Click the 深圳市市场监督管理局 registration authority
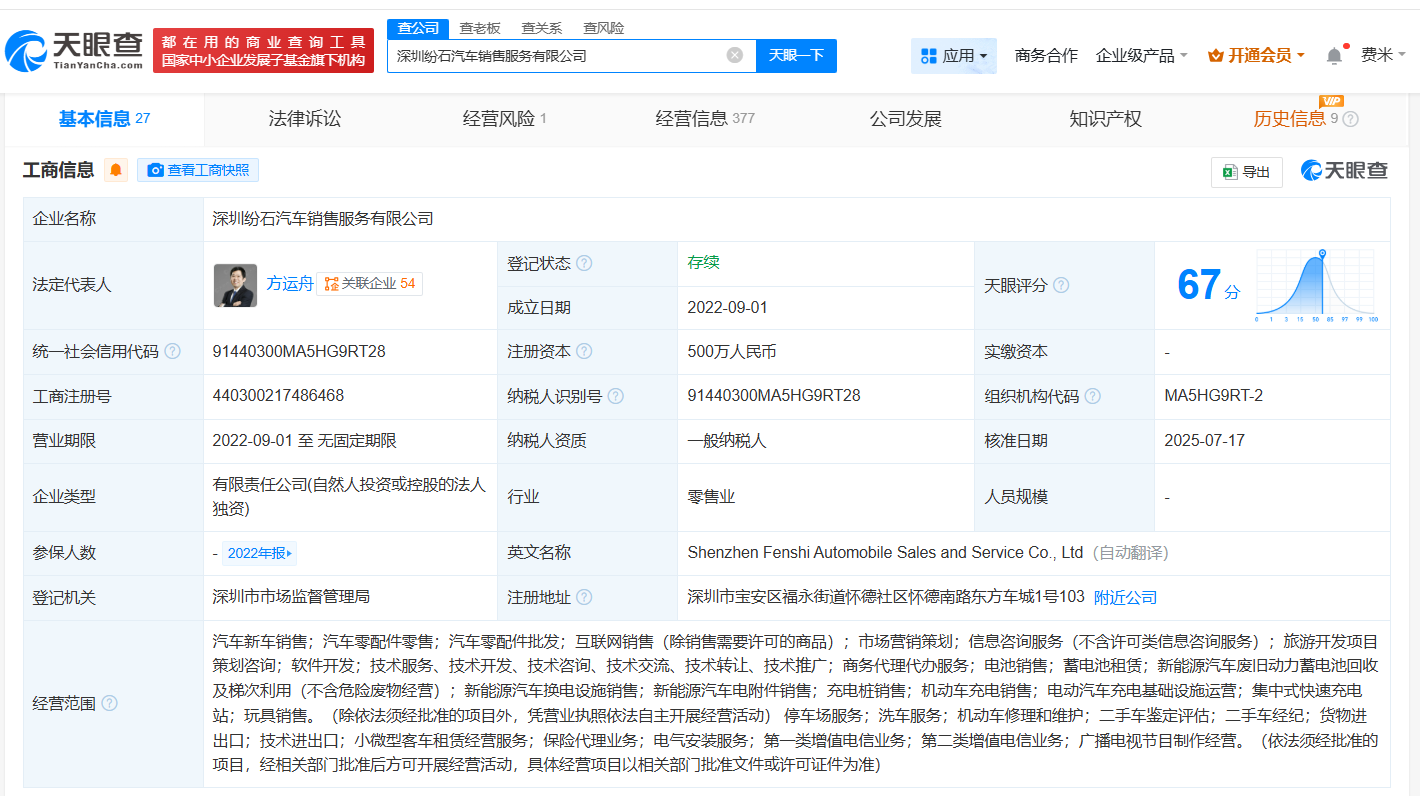 point(291,597)
